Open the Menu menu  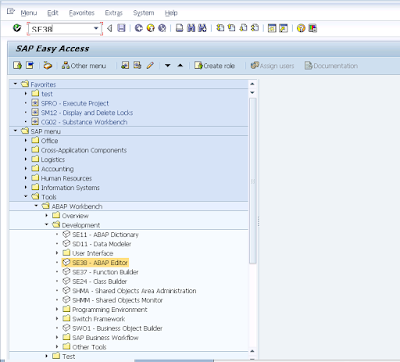point(29,13)
